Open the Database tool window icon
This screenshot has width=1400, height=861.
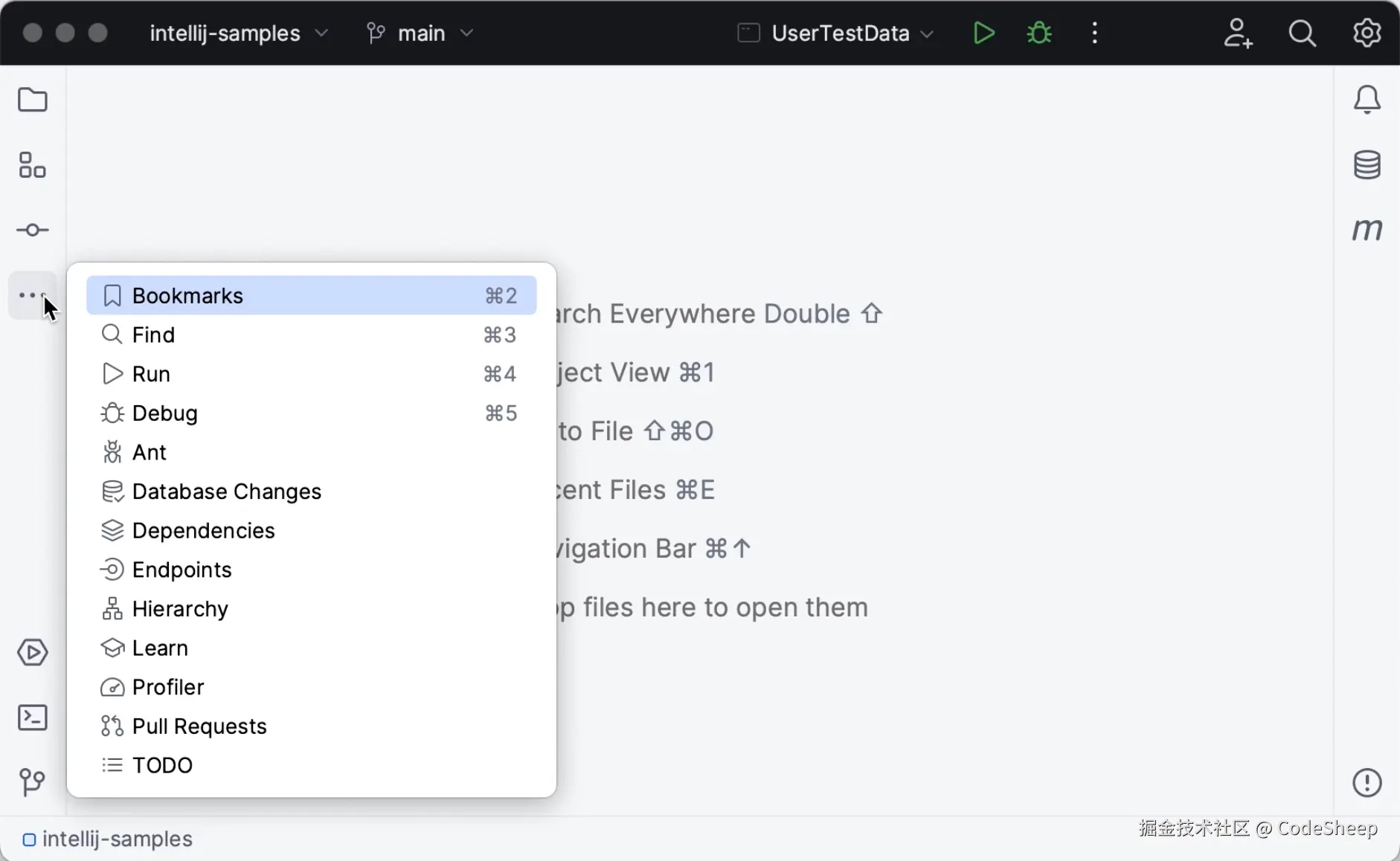[1367, 165]
